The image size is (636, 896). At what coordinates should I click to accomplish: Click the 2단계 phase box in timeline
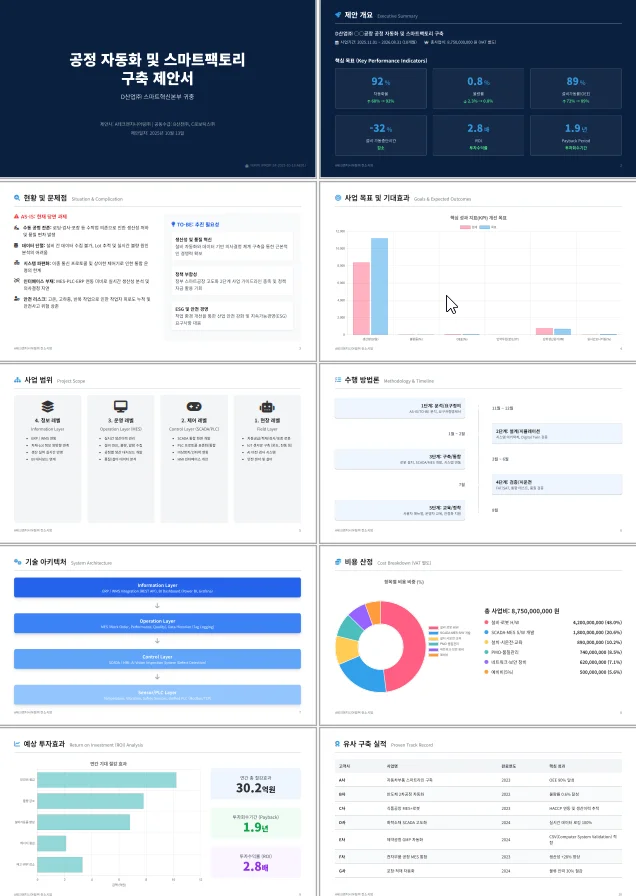[557, 433]
